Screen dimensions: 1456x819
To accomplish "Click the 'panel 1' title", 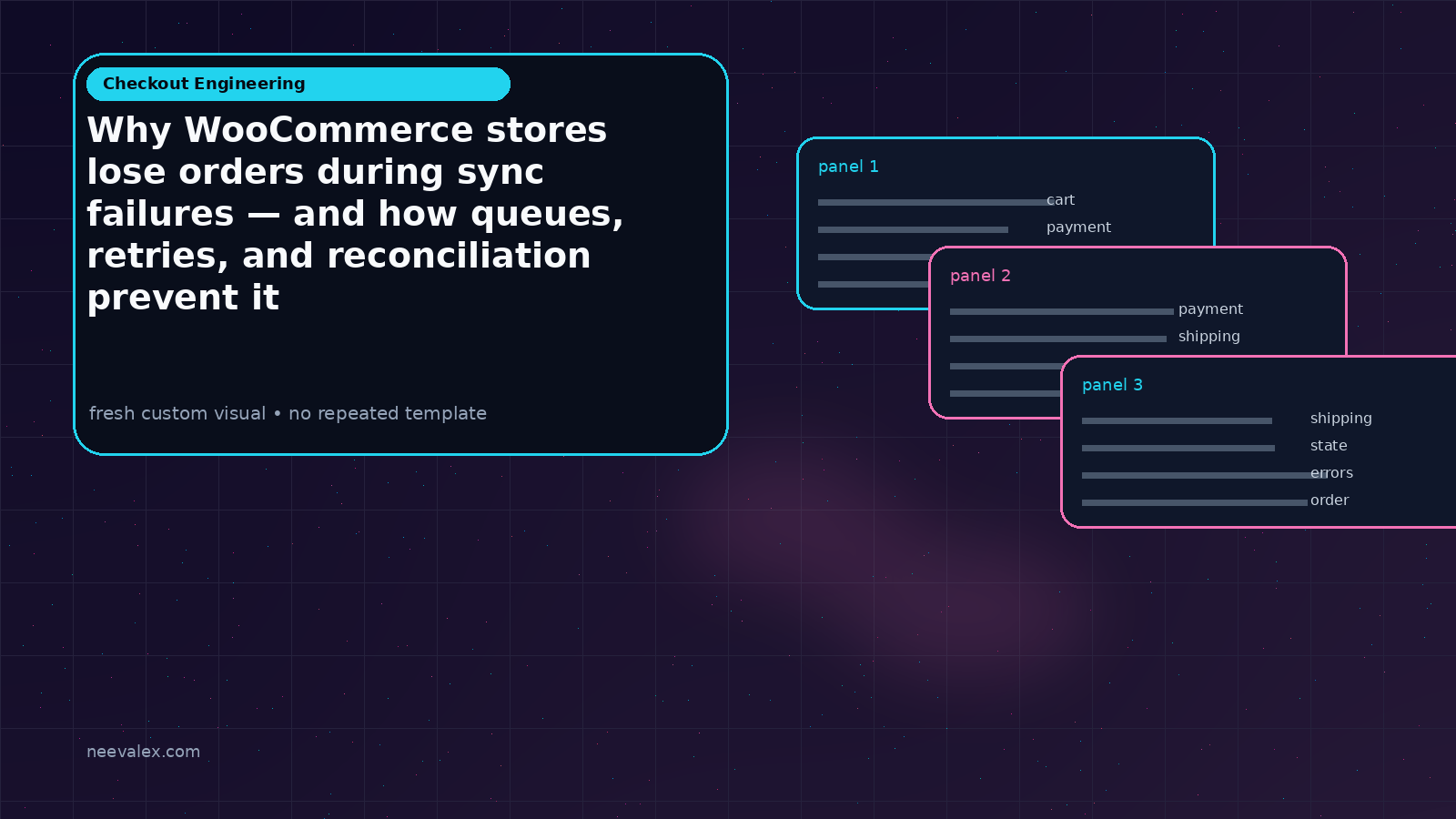I will click(x=848, y=167).
